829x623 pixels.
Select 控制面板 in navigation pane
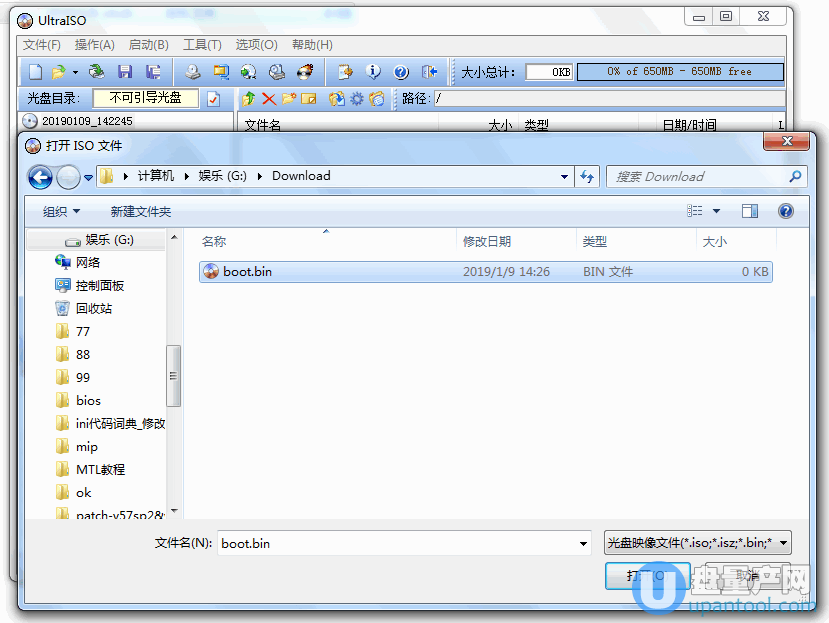point(99,286)
